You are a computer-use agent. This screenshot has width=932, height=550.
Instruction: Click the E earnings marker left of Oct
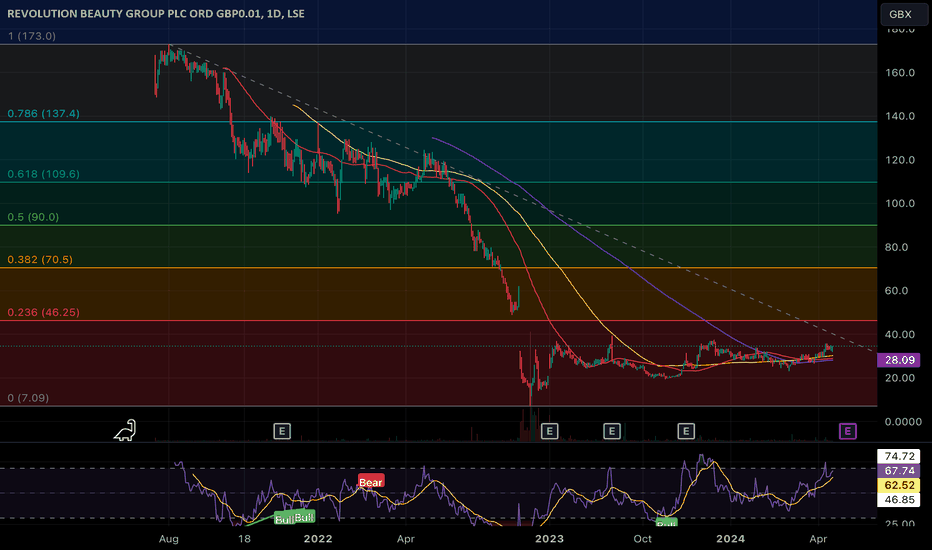(x=612, y=431)
